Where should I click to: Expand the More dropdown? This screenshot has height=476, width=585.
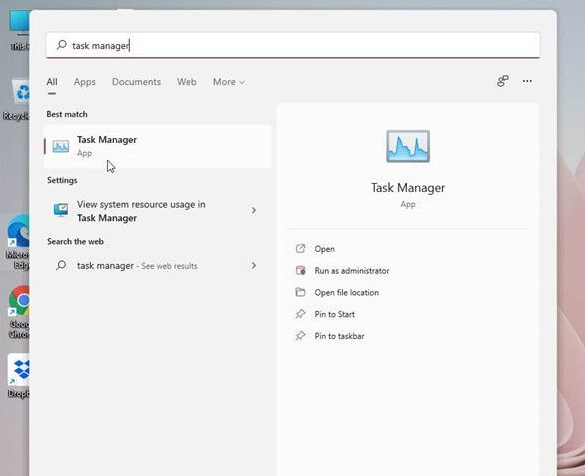coord(229,82)
